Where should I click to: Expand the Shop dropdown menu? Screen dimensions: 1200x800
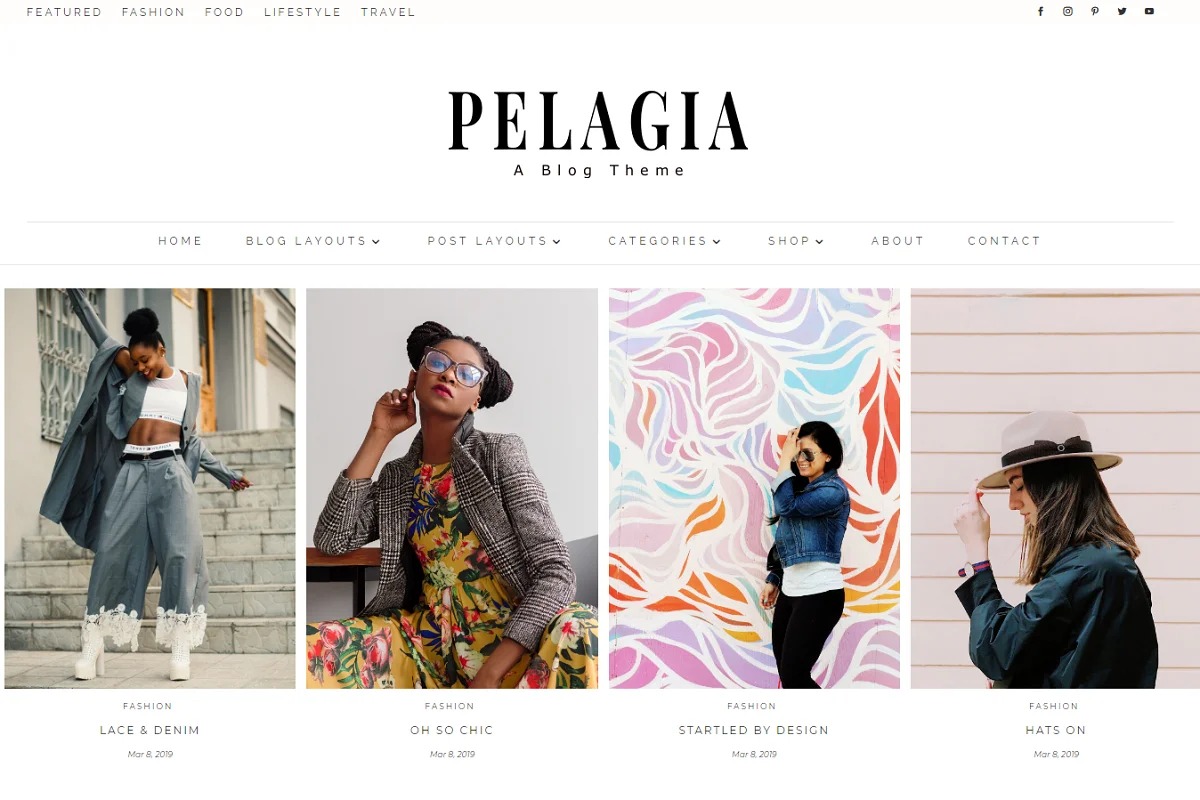[796, 241]
